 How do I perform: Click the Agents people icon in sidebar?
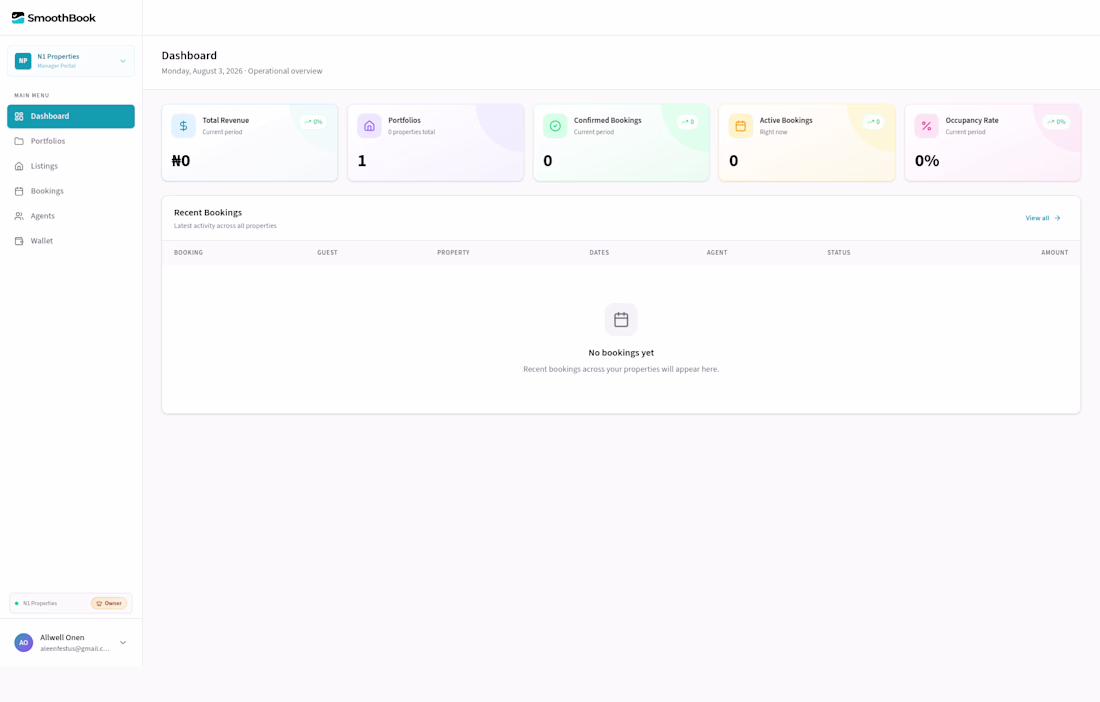click(19, 216)
